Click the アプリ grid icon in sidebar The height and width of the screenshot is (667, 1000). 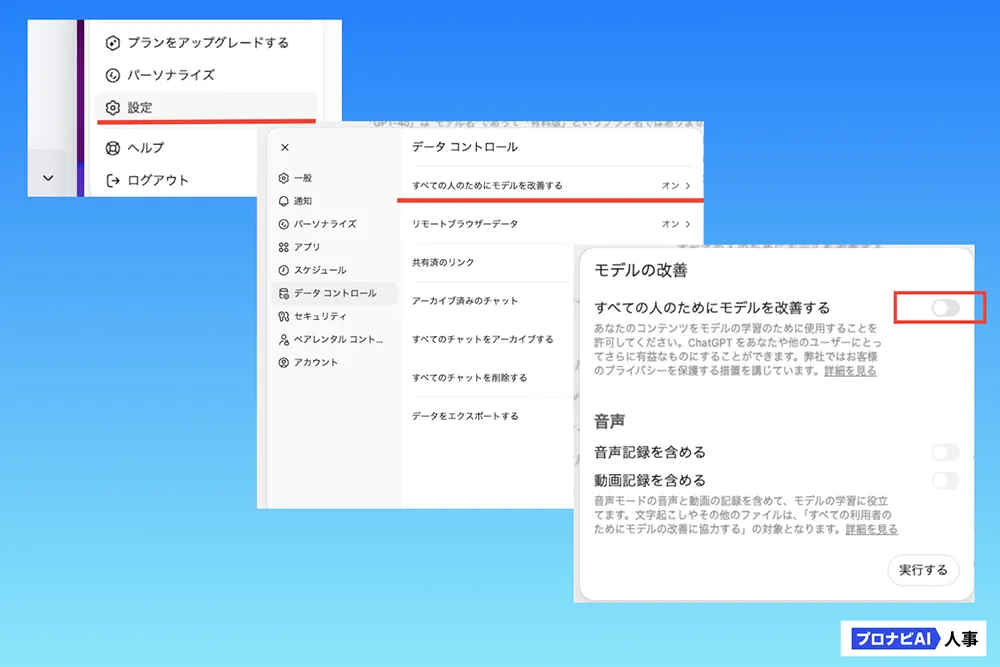[284, 247]
